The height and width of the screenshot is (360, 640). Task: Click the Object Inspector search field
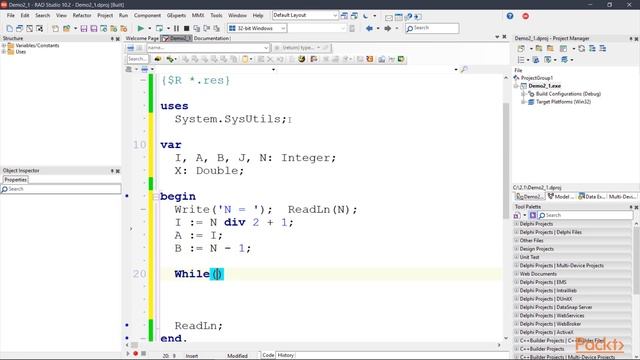pyautogui.click(x=61, y=189)
